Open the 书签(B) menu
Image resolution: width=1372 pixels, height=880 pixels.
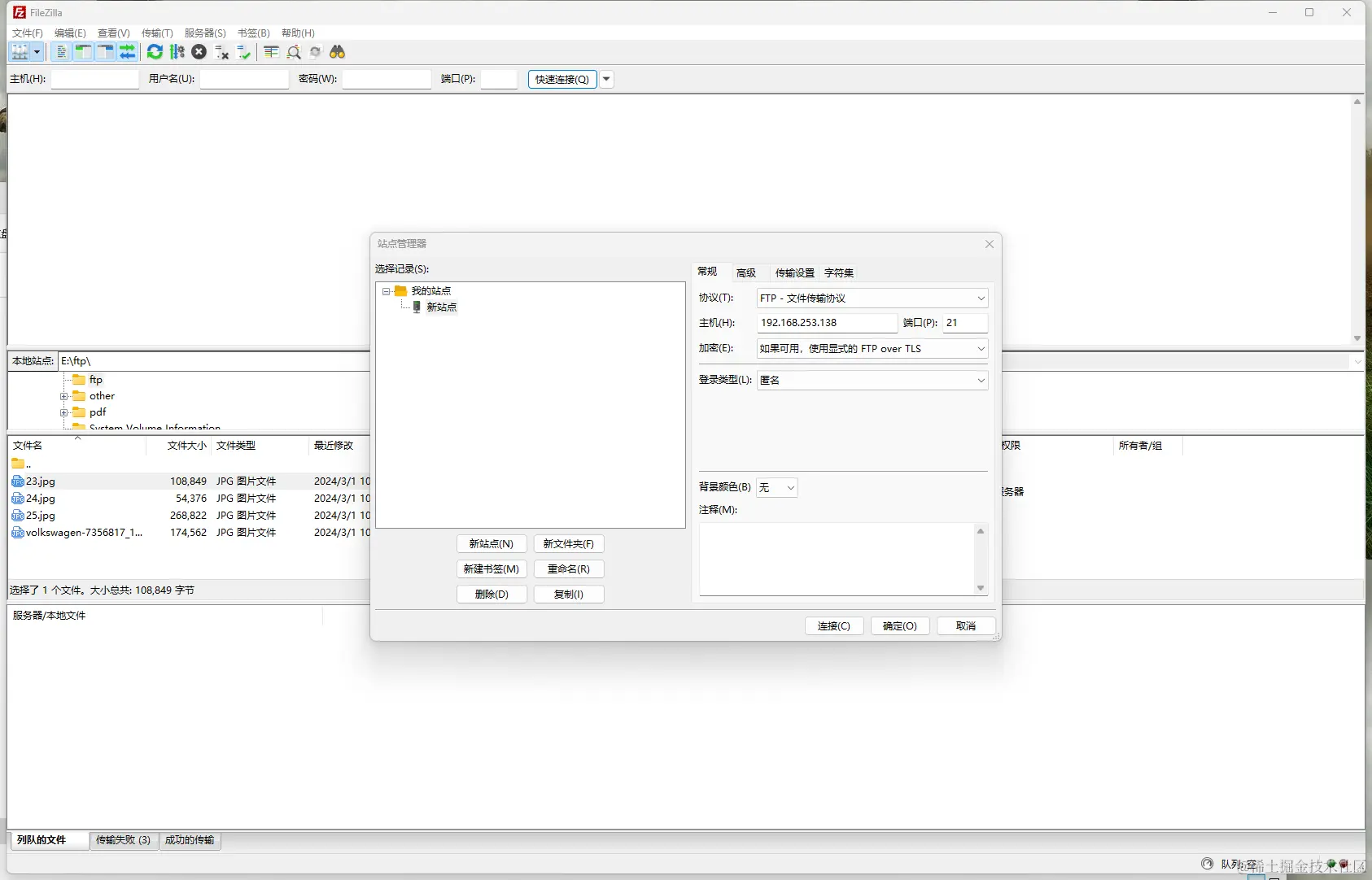[x=254, y=33]
